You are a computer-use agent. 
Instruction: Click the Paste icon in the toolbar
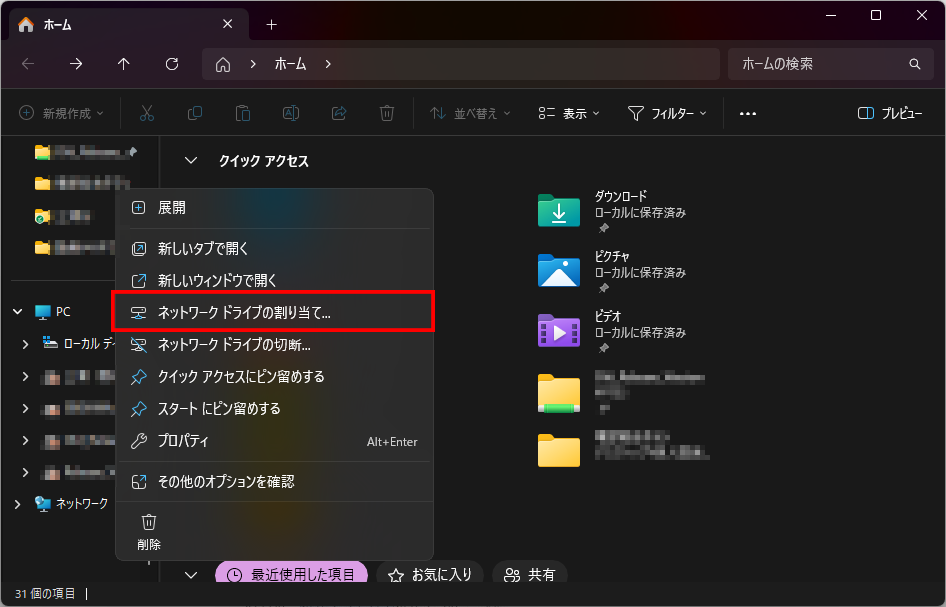242,113
